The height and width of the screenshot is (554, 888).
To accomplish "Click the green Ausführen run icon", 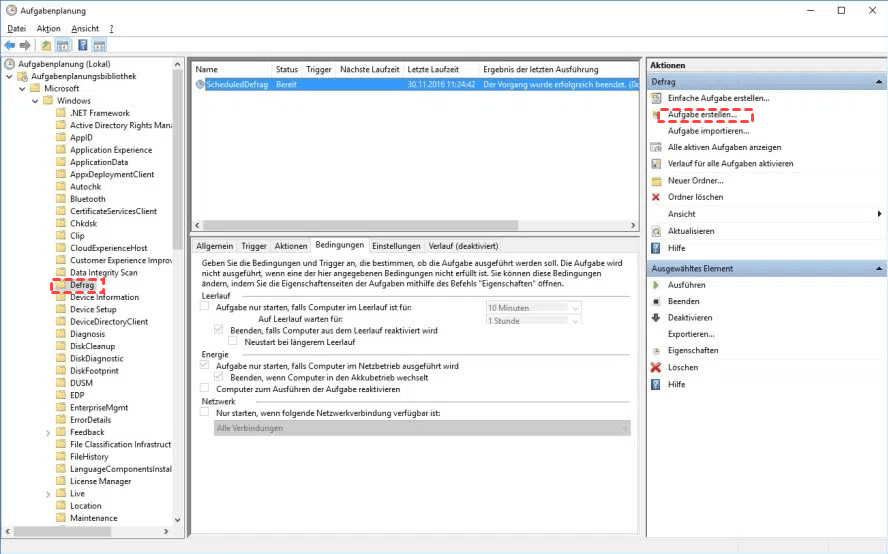I will (656, 285).
